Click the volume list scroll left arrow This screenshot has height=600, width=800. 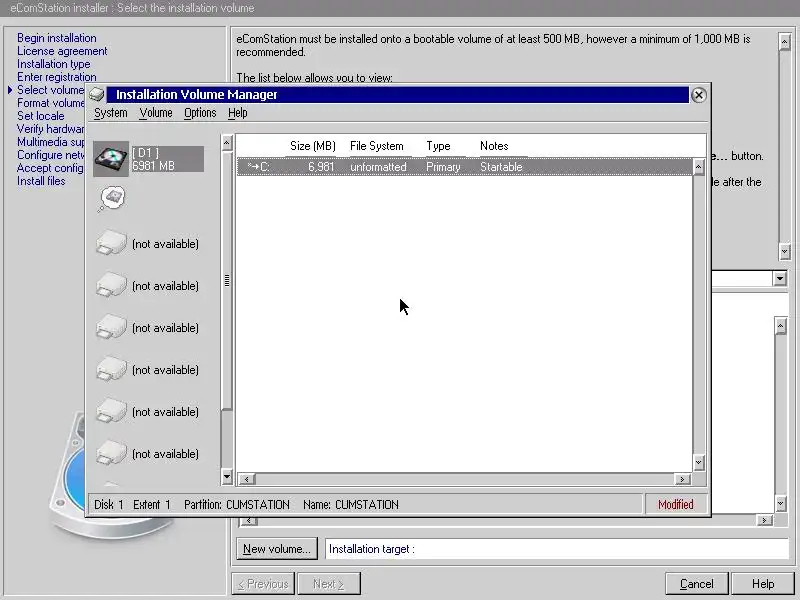point(247,479)
